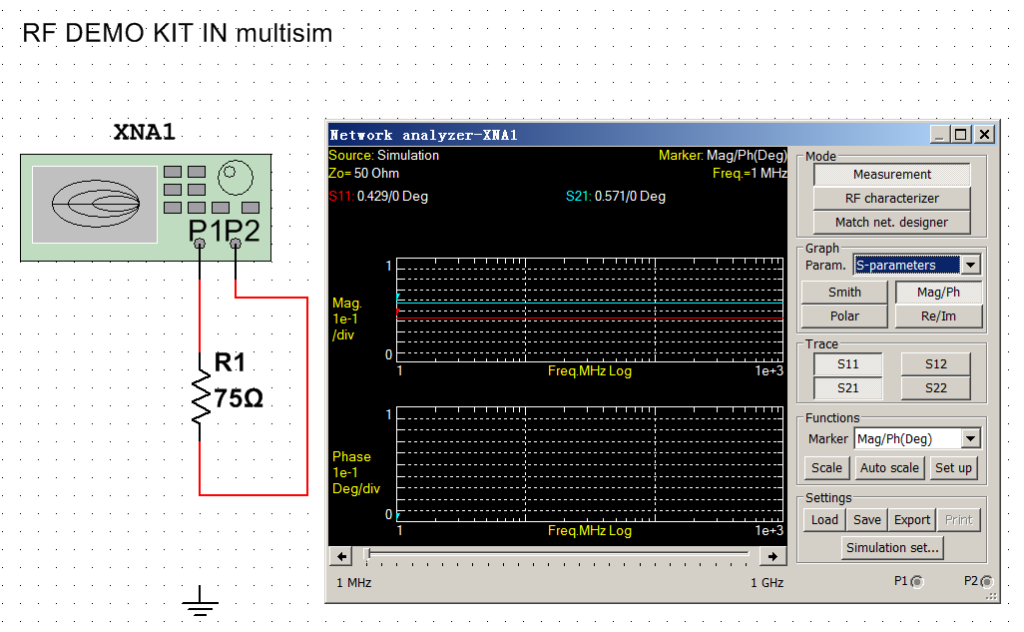This screenshot has width=1024, height=632.
Task: Select the R1 75Ω resistor symbol
Action: [200, 396]
